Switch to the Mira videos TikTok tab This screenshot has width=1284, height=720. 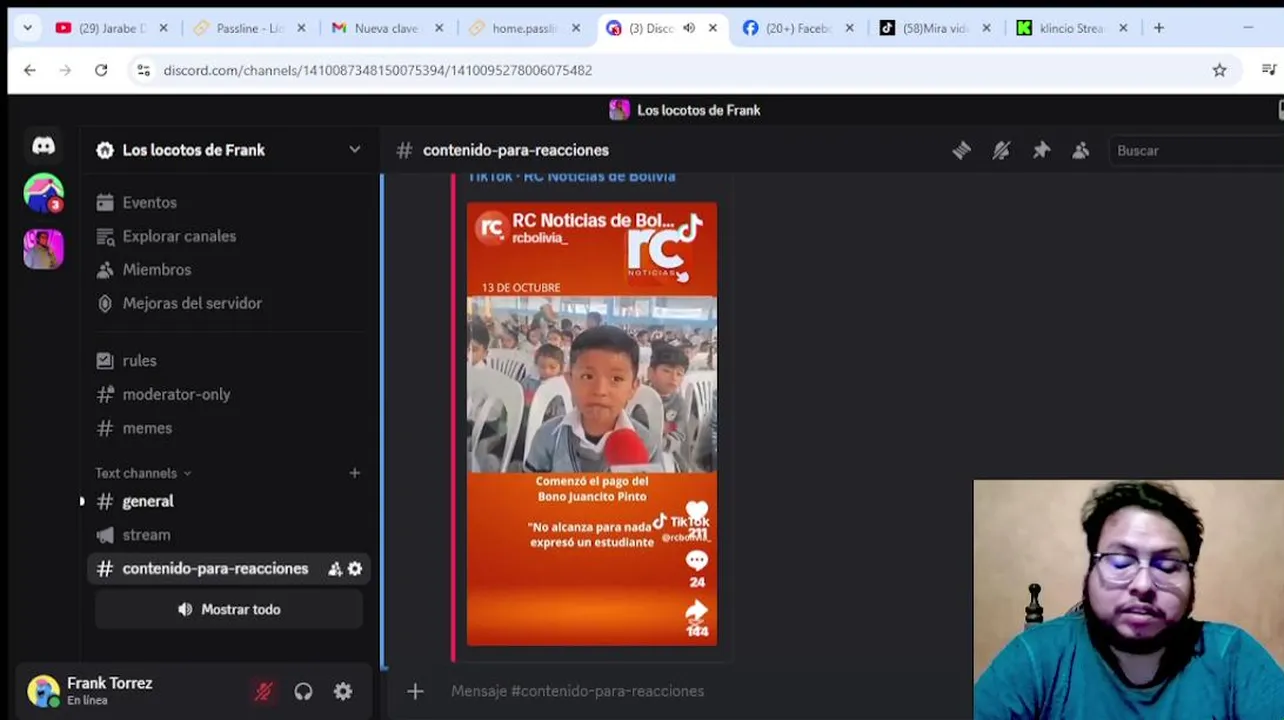click(936, 28)
